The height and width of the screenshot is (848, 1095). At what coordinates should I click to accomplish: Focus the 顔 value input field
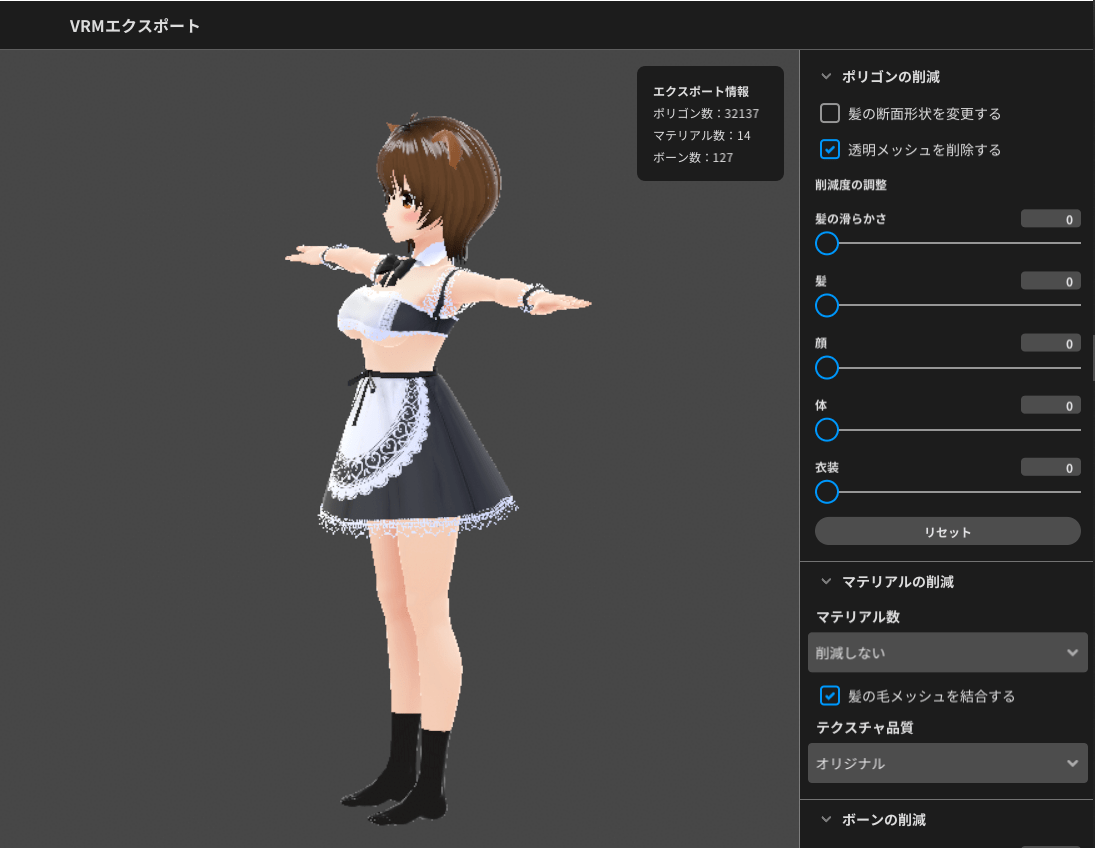(x=1050, y=344)
